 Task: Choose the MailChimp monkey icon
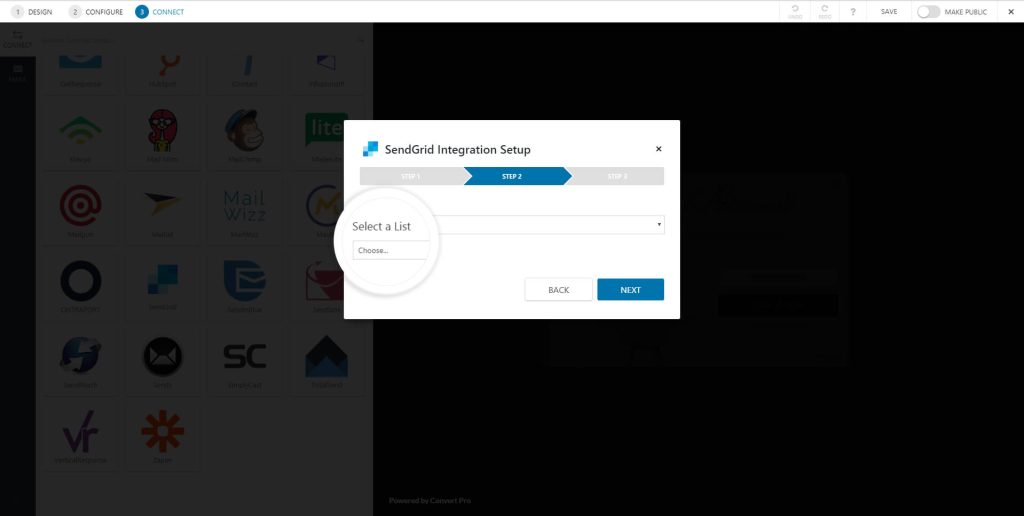click(x=244, y=130)
